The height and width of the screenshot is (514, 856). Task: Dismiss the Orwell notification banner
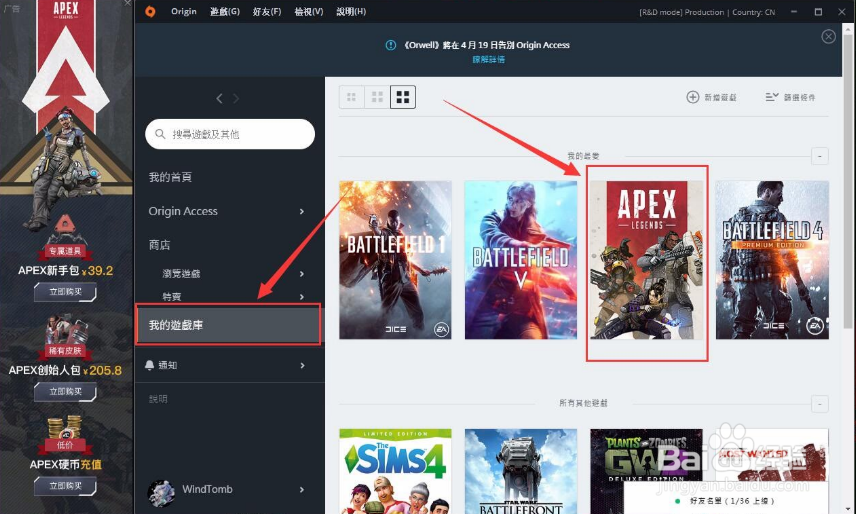click(828, 37)
